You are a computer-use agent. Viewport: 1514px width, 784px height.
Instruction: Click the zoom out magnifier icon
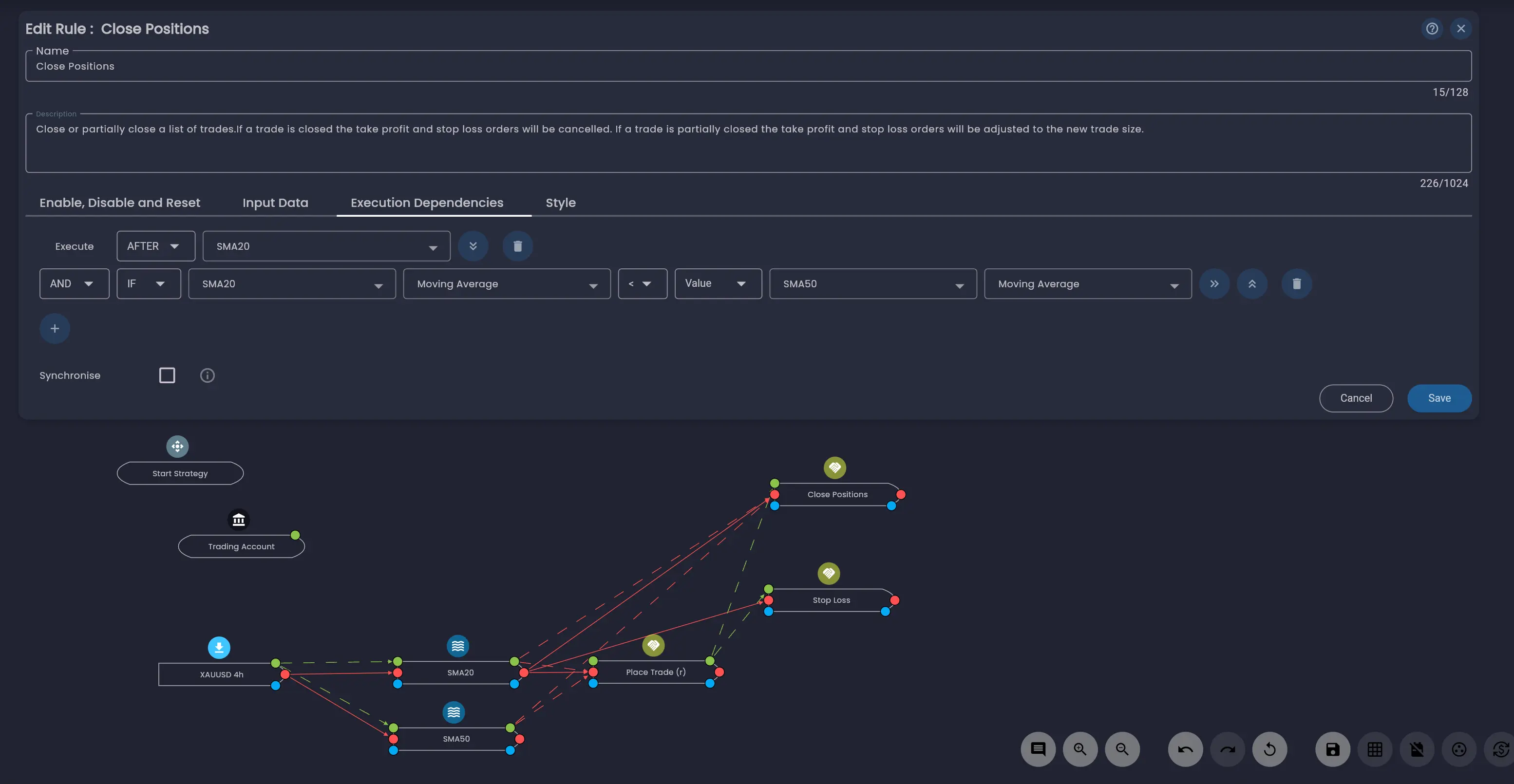(1122, 749)
